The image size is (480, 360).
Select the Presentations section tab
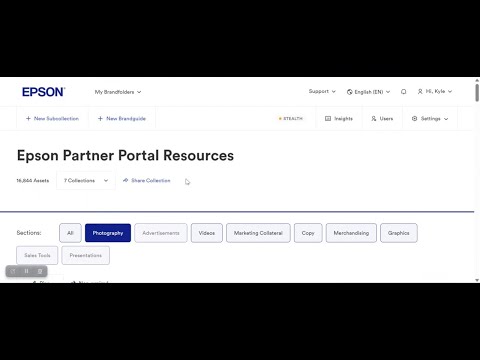(86, 255)
